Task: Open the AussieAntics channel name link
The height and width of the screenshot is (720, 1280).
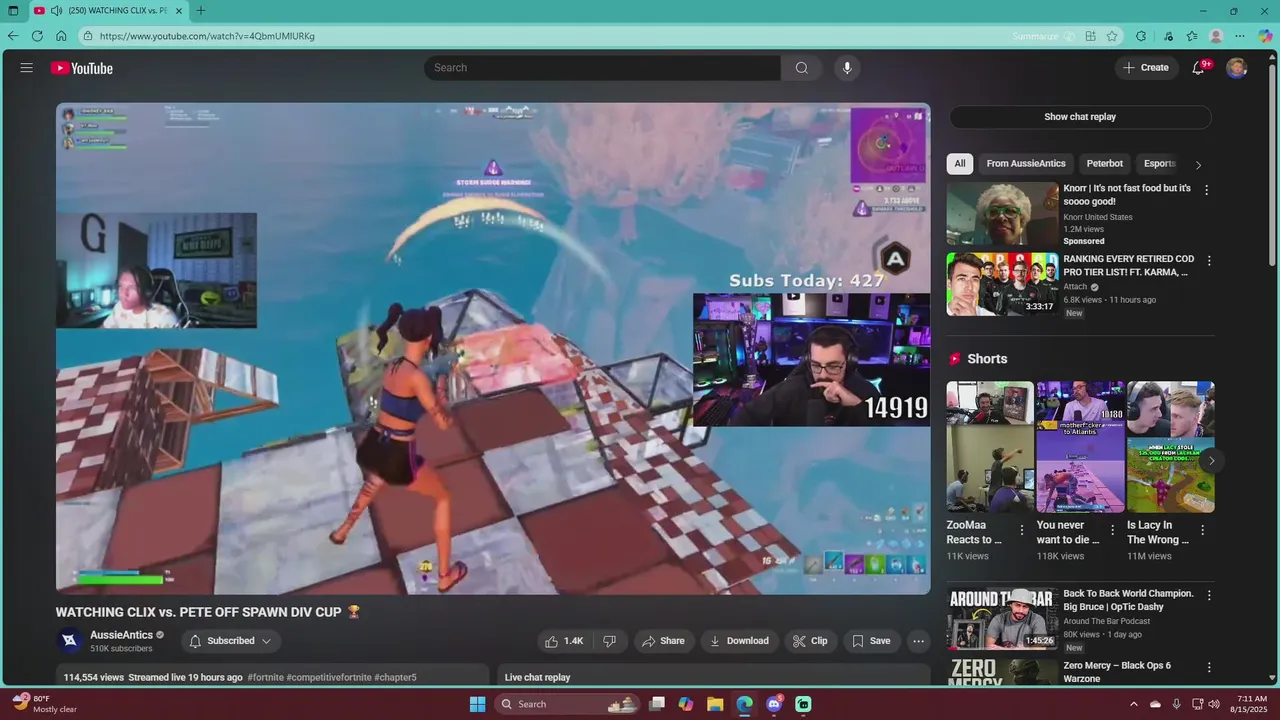Action: point(121,635)
